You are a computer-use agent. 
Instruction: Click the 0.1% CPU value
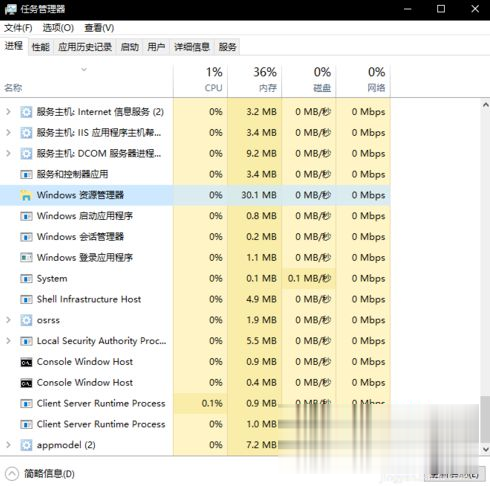(x=212, y=404)
